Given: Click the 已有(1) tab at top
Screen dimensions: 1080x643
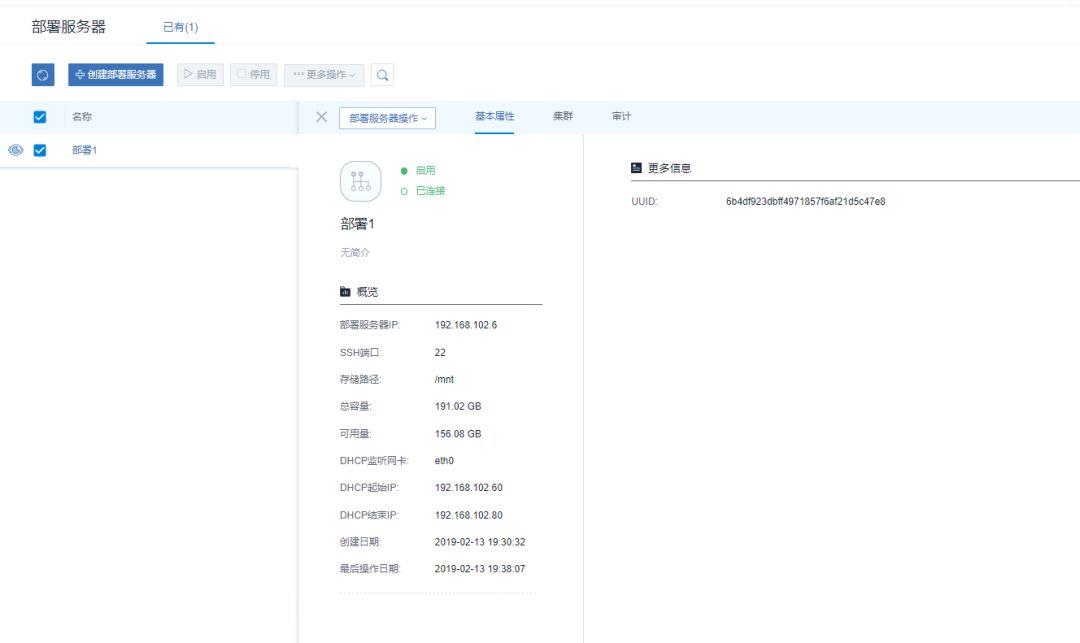Looking at the screenshot, I should 180,27.
